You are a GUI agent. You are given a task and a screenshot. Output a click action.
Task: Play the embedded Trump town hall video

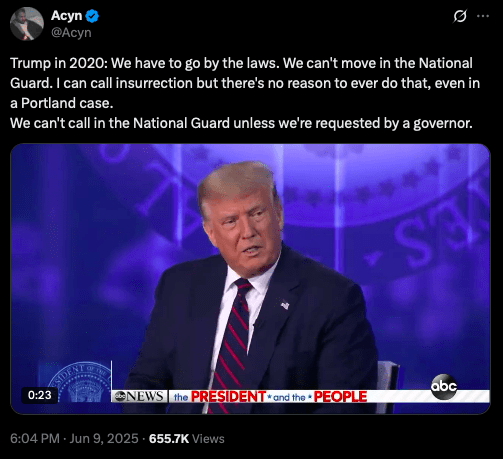pos(250,279)
